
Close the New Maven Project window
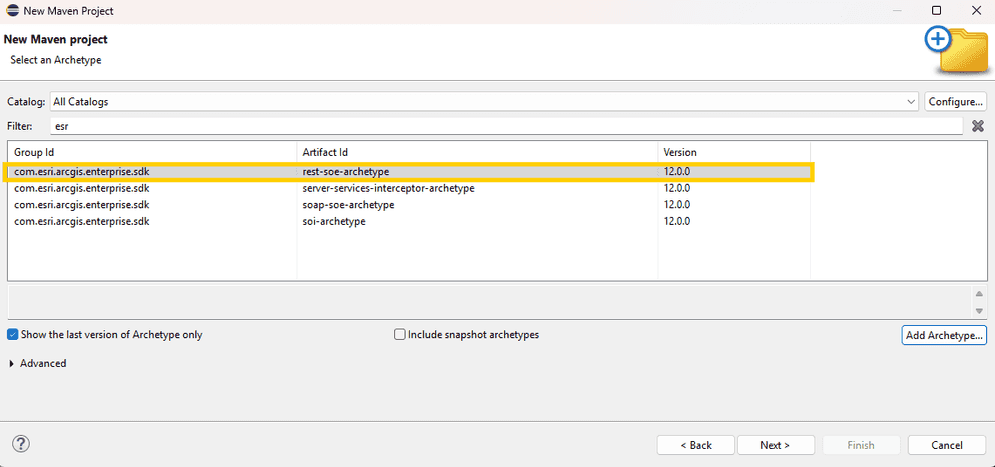click(x=977, y=11)
